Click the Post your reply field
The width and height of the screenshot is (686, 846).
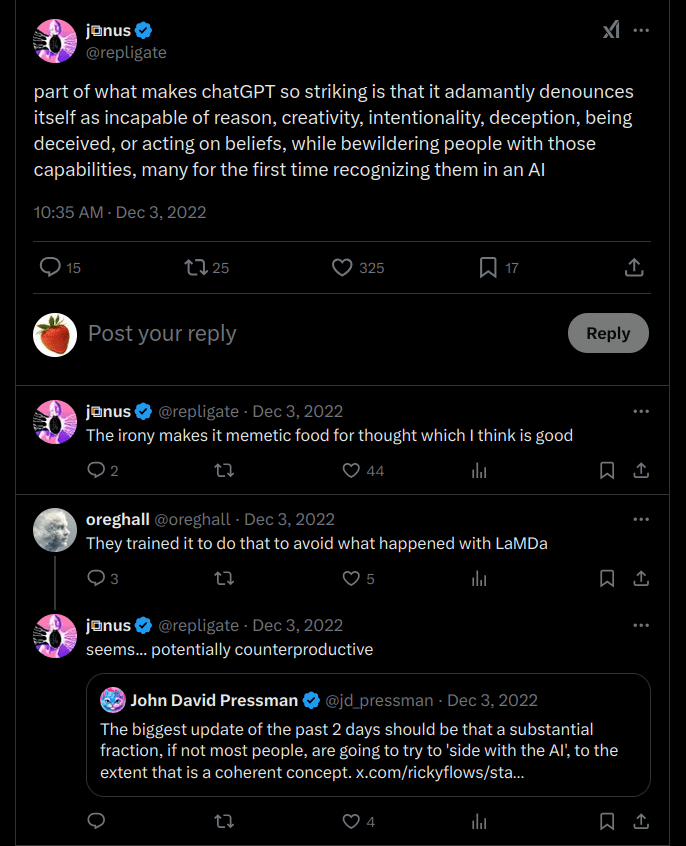(300, 334)
